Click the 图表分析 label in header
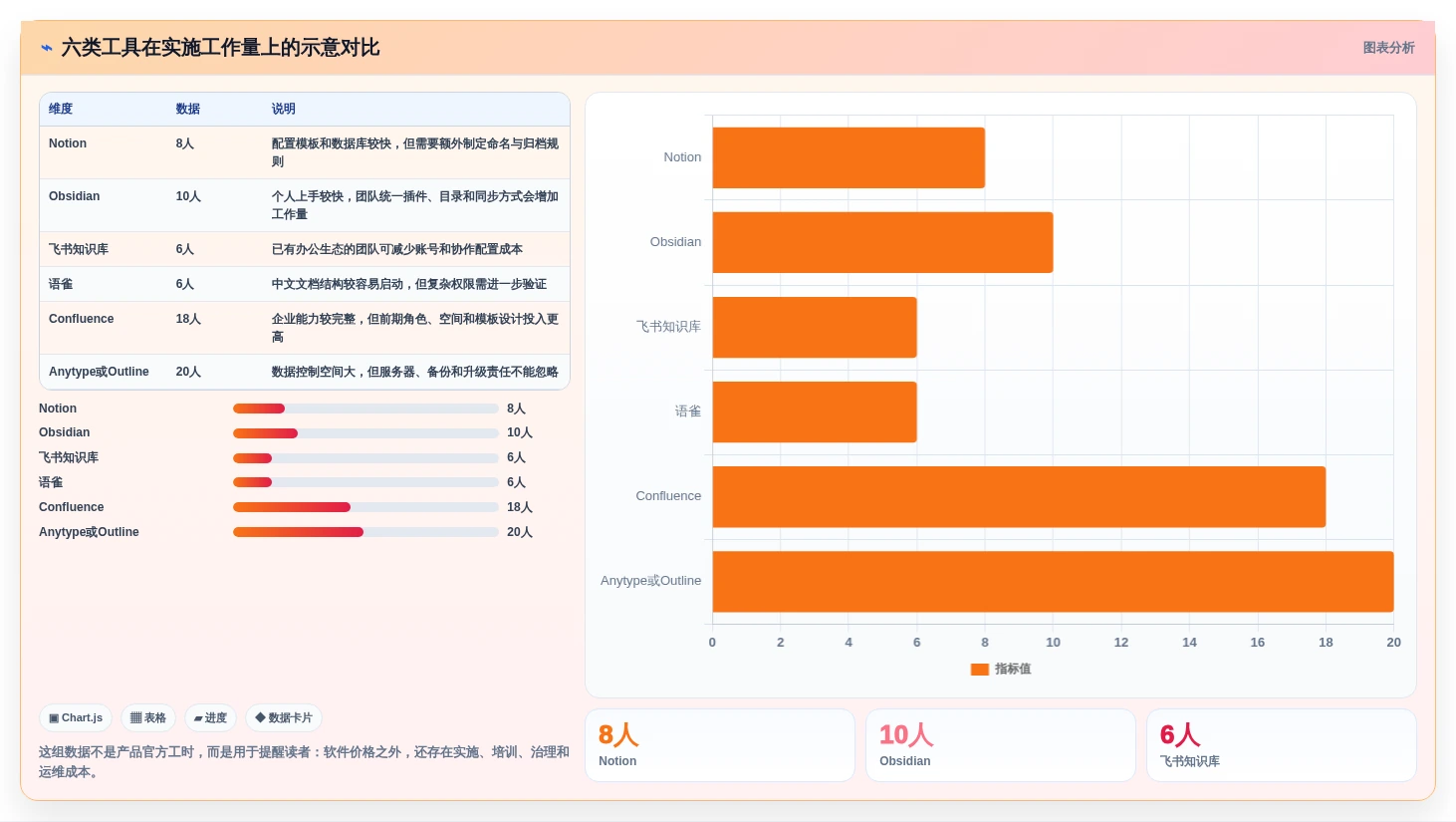The height and width of the screenshot is (822, 1456). point(1388,48)
